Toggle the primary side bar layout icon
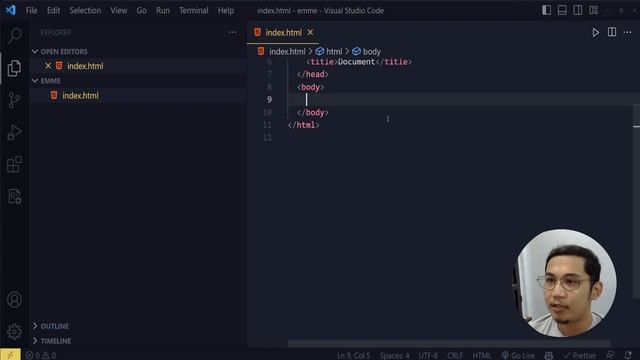The width and height of the screenshot is (640, 360). pos(546,10)
